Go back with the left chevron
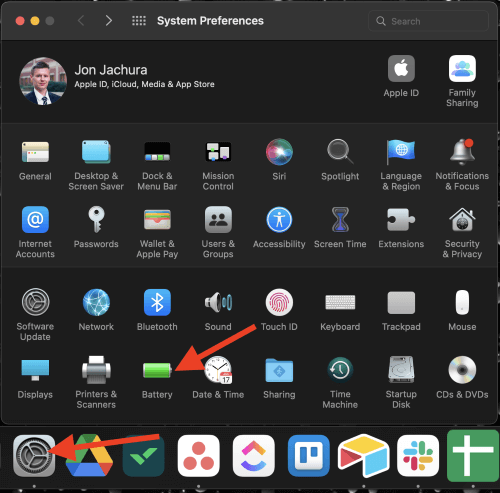This screenshot has width=500, height=493. (81, 21)
